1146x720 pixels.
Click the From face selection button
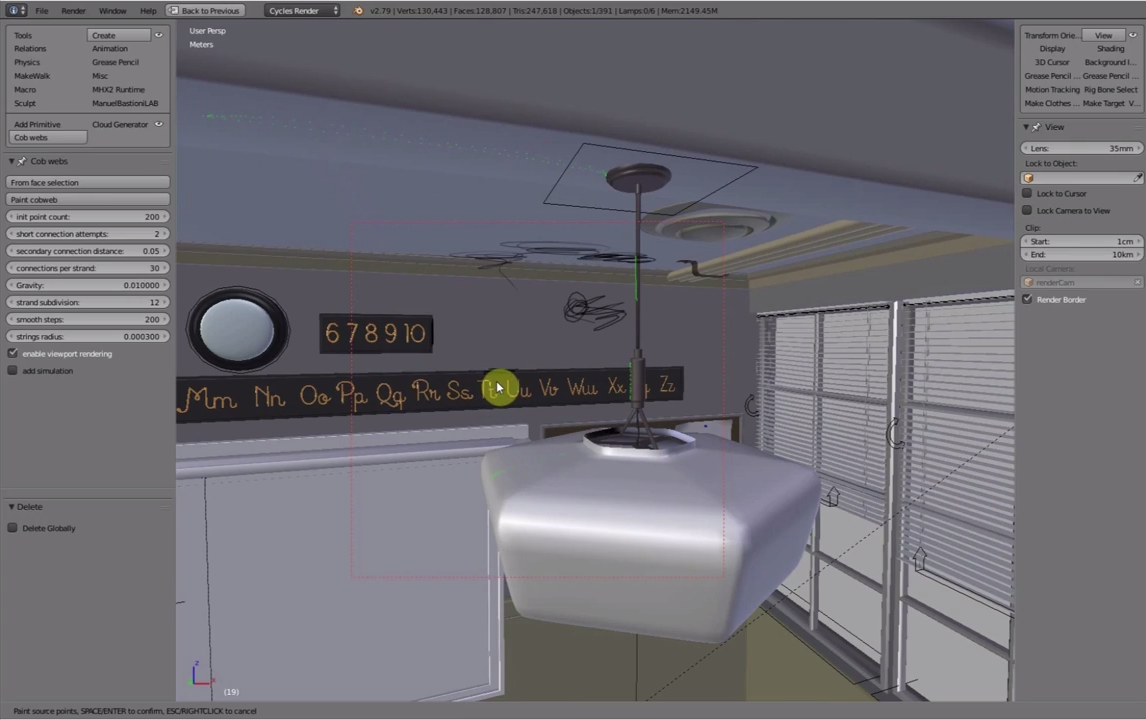88,183
